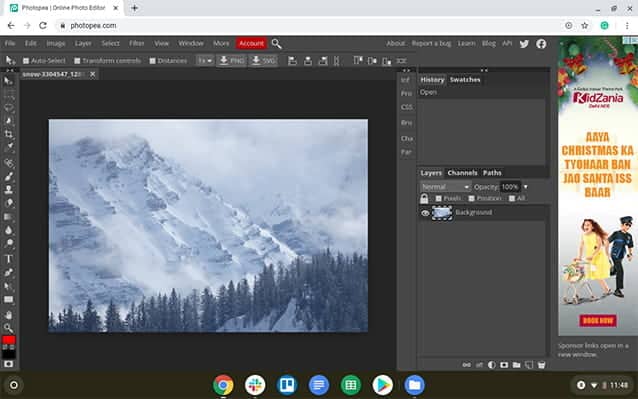Toggle the lock Pixels checkbox

coord(438,198)
